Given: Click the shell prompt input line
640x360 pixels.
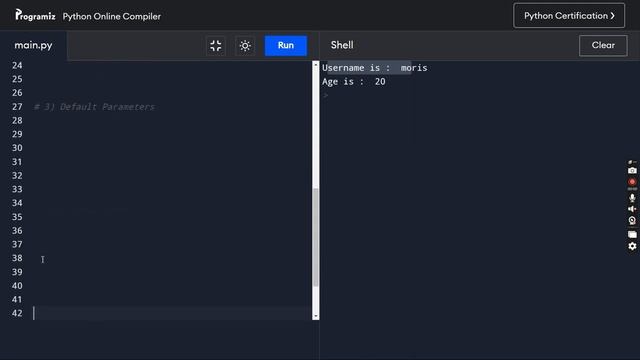Looking at the screenshot, I should coord(326,96).
